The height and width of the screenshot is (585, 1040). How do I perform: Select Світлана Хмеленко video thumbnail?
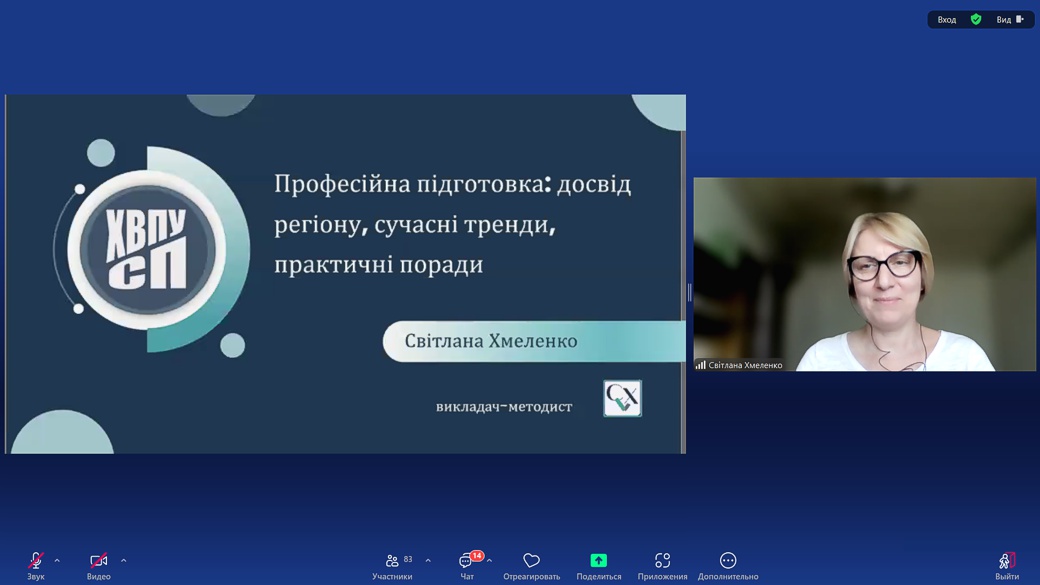pyautogui.click(x=864, y=274)
